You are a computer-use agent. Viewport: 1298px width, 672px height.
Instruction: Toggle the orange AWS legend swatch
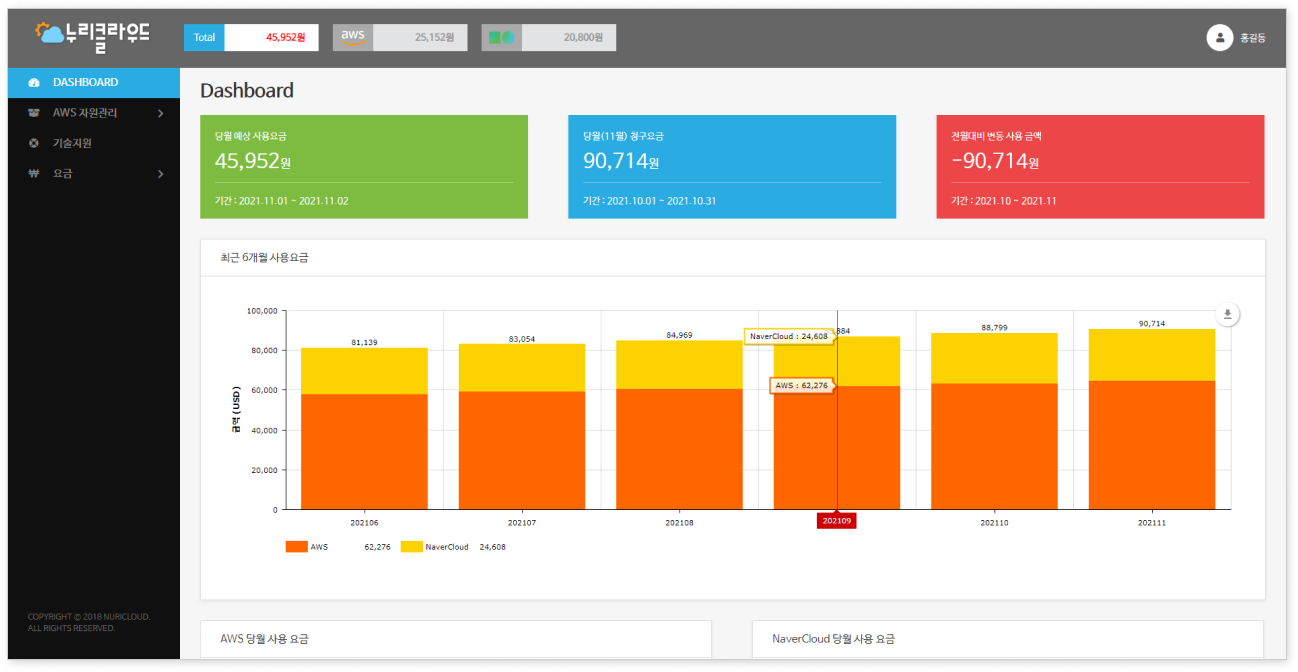point(296,547)
